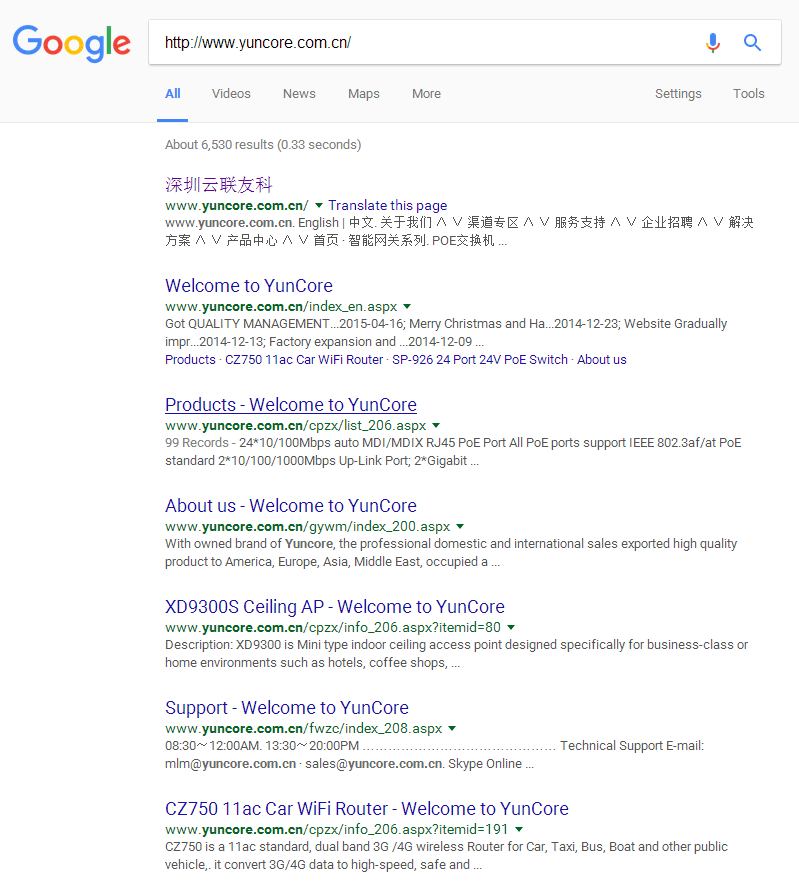Start voice search with microphone icon
Image resolution: width=799 pixels, height=885 pixels.
pos(713,42)
